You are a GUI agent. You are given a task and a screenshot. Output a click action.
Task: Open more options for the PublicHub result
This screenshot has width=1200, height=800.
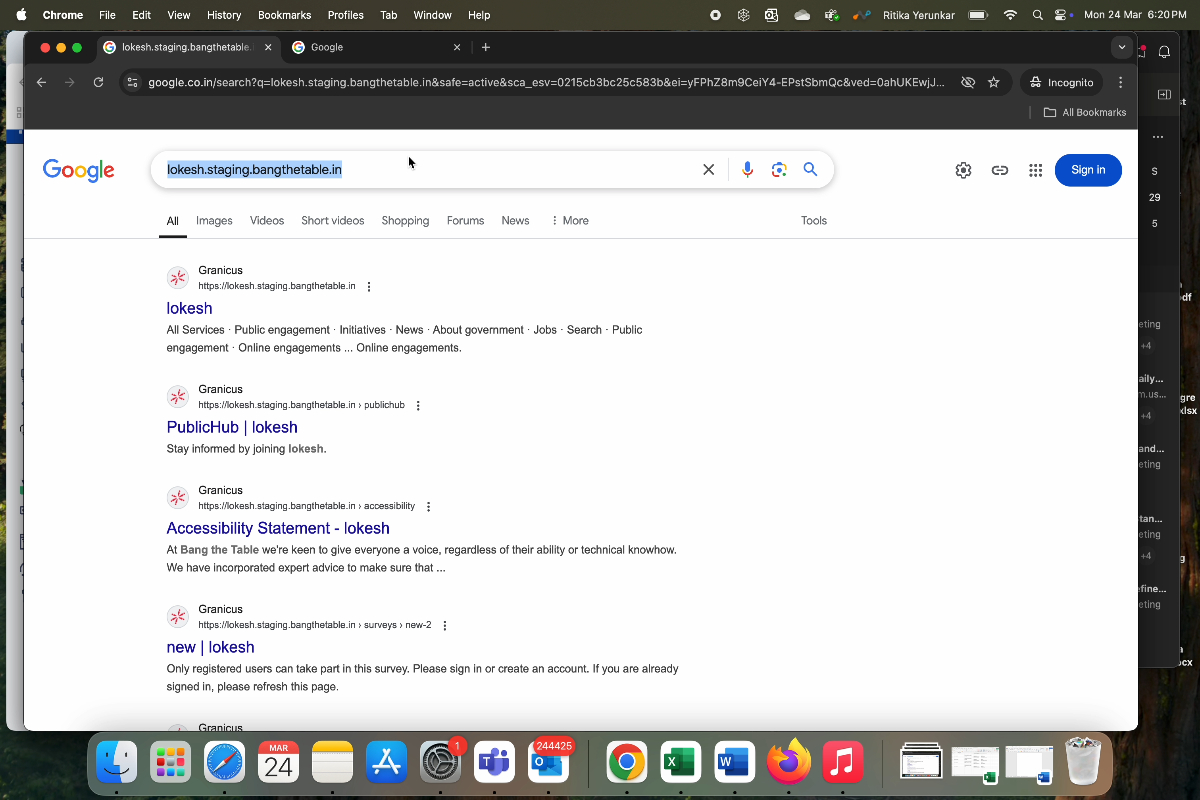[x=418, y=406]
